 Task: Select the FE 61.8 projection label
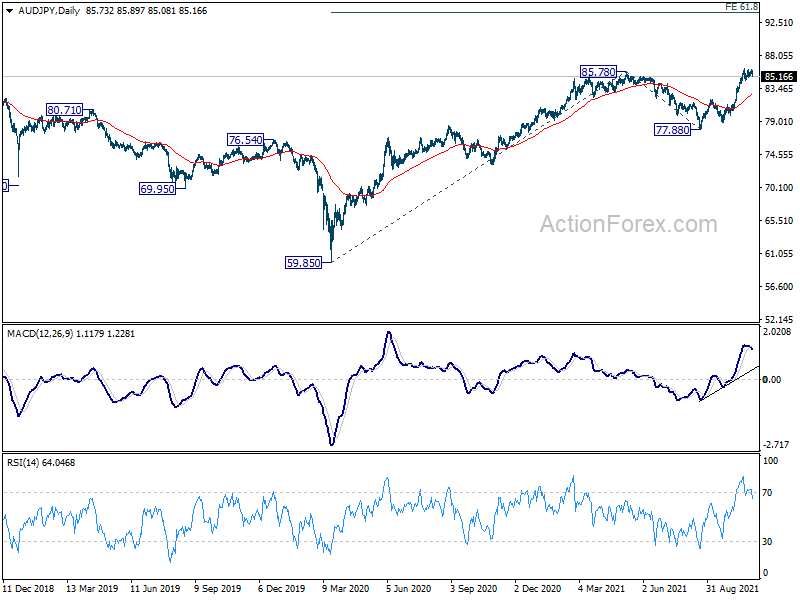[742, 7]
